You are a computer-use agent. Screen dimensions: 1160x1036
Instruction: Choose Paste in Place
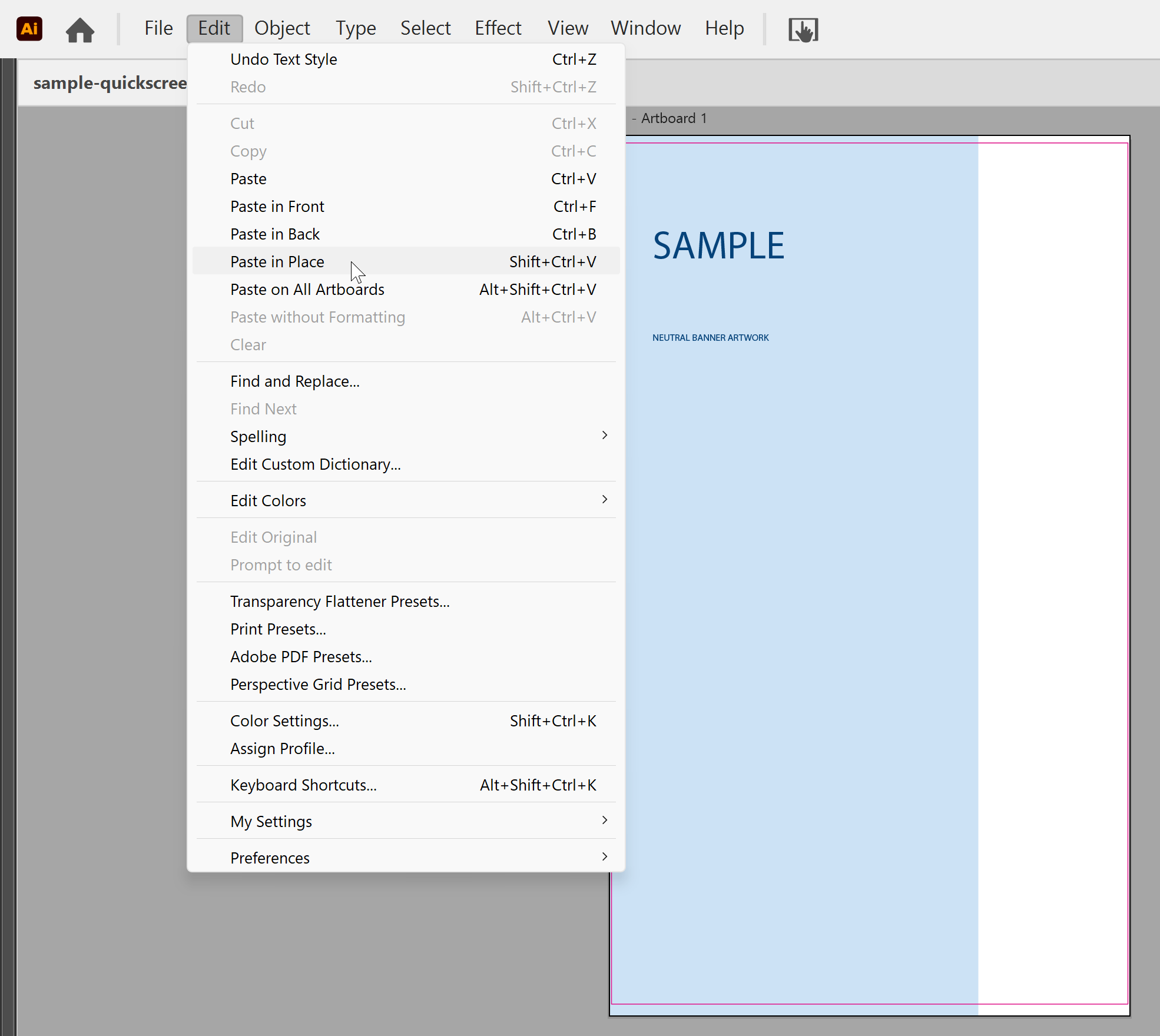click(406, 262)
